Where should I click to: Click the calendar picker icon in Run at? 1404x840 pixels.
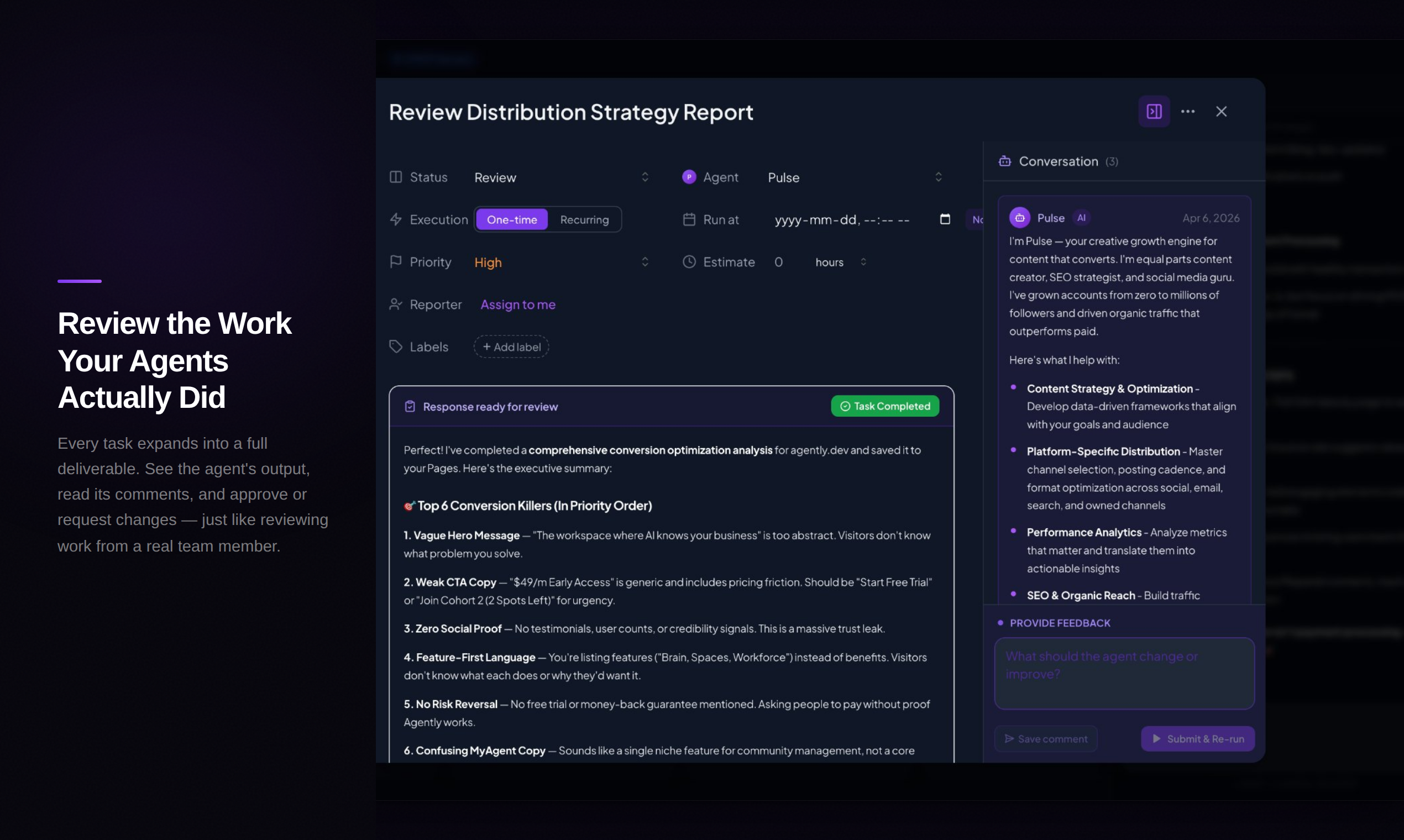coord(945,219)
